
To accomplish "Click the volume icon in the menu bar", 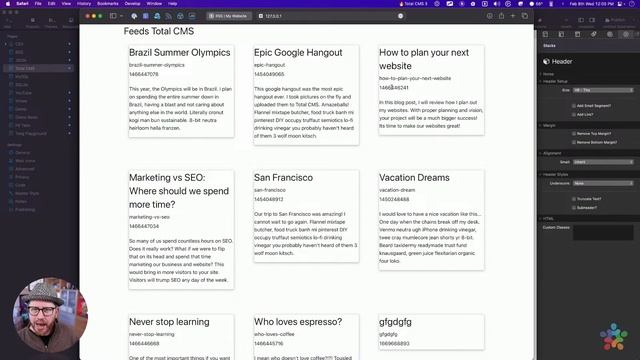I will point(496,4).
